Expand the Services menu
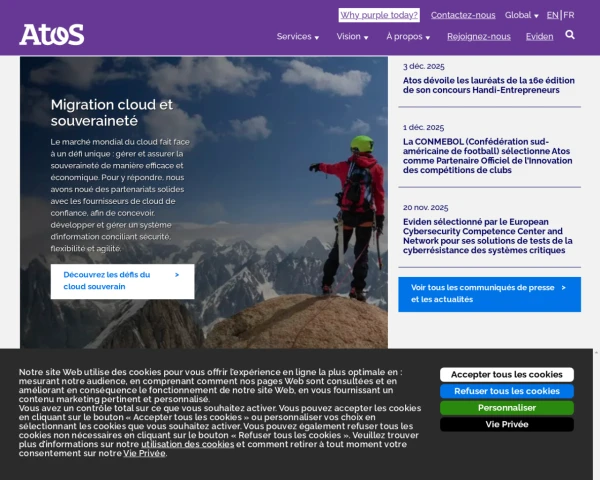The width and height of the screenshot is (600, 480). pyautogui.click(x=298, y=37)
